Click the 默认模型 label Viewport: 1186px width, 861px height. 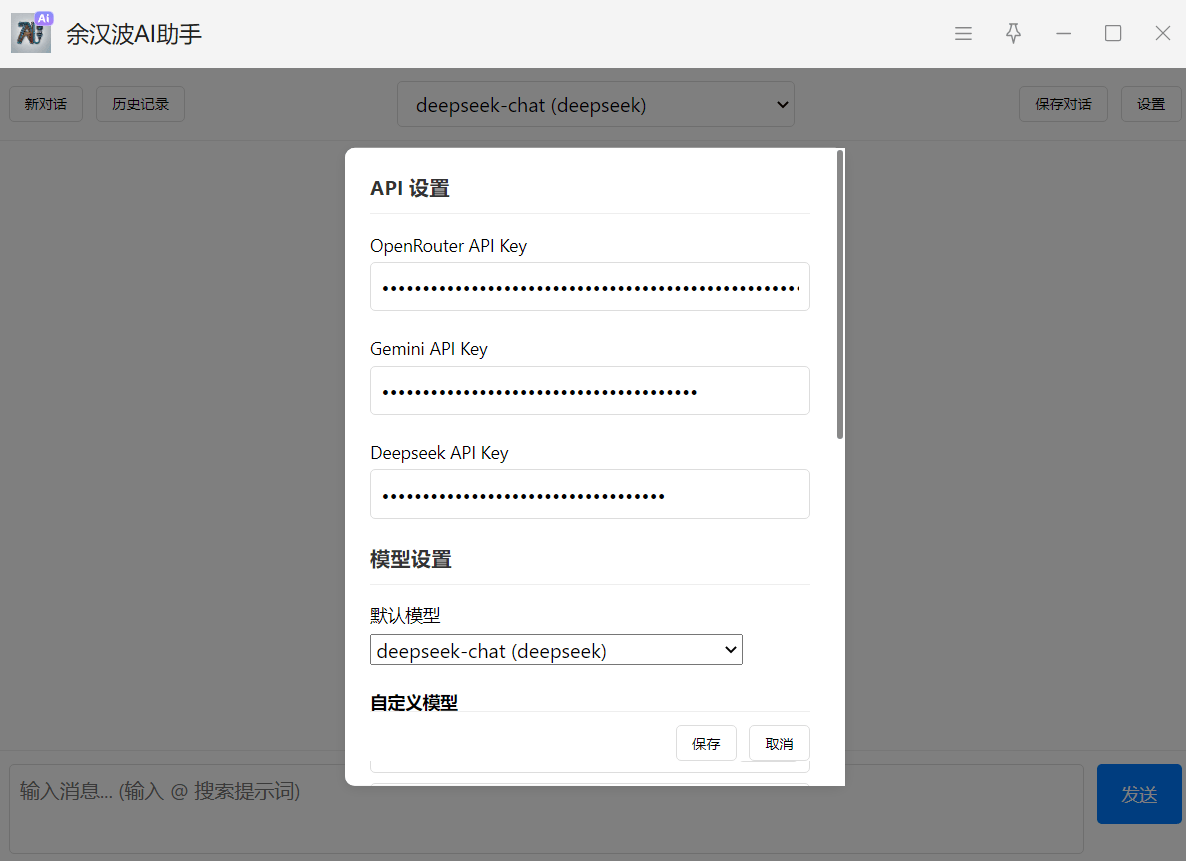pos(405,615)
